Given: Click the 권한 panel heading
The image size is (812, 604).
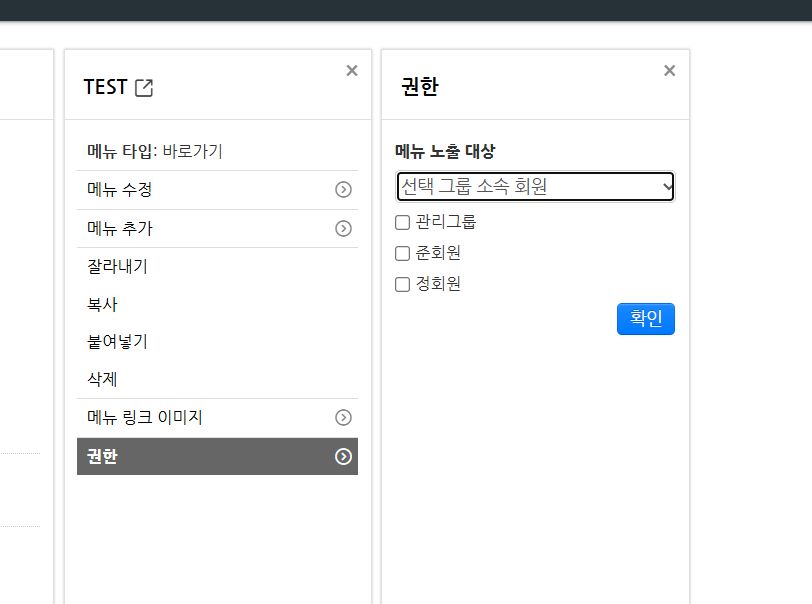Looking at the screenshot, I should point(420,87).
